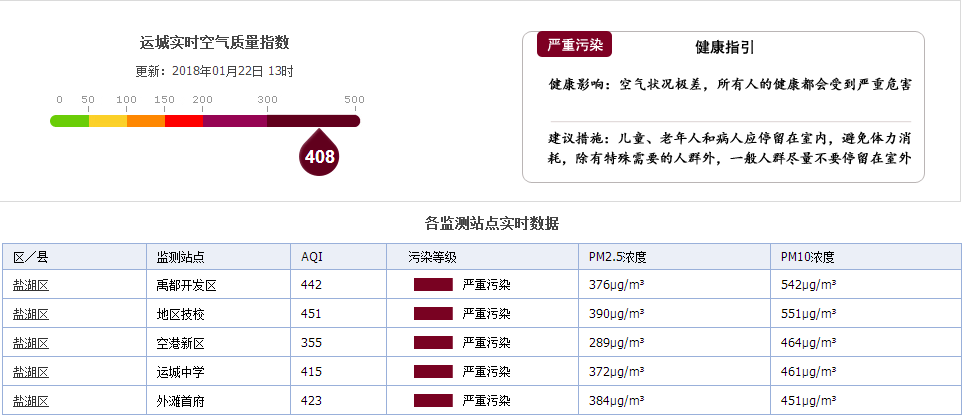
Task: Select the 外滩首府 station name
Action: [x=181, y=402]
